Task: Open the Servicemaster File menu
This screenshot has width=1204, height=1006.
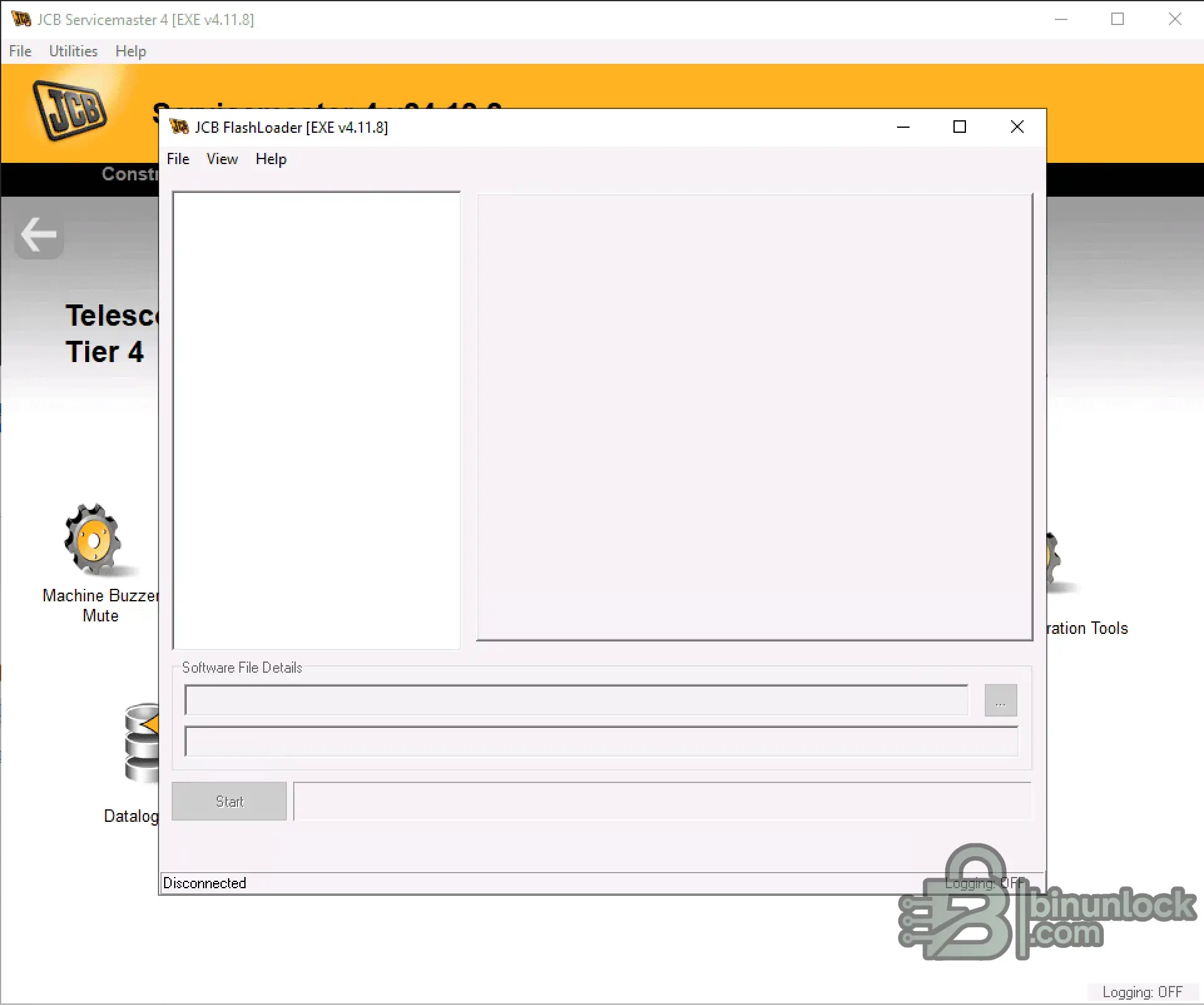Action: [x=21, y=51]
